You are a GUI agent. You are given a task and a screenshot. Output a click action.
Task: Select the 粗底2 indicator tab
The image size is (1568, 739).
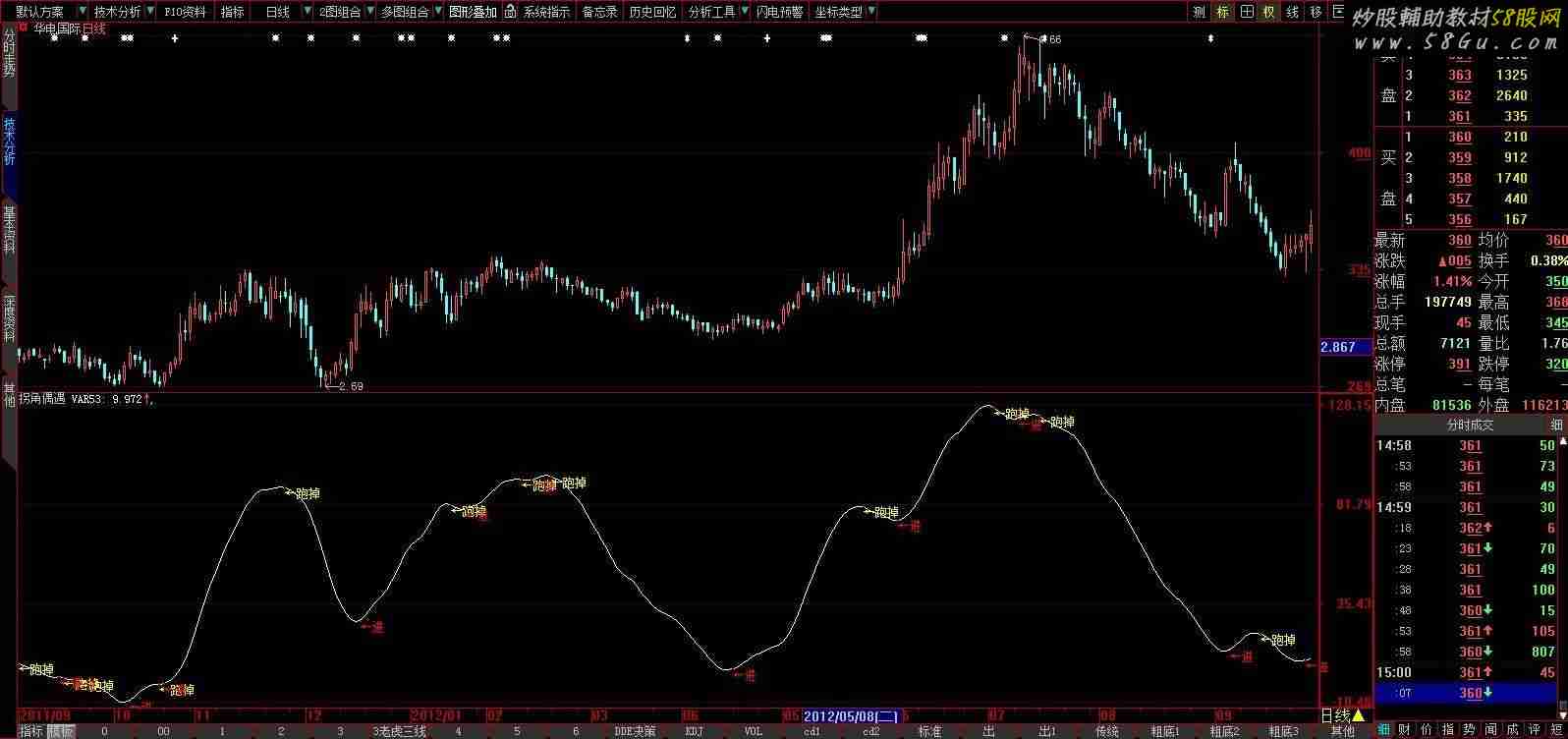(x=1224, y=731)
